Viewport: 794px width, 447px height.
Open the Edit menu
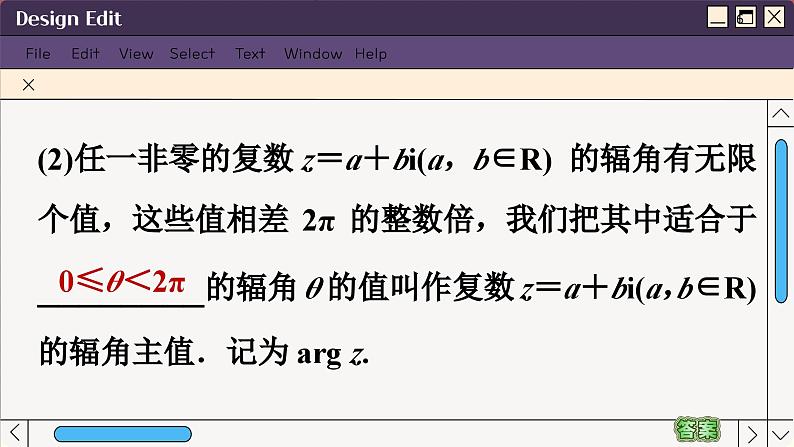pos(85,54)
